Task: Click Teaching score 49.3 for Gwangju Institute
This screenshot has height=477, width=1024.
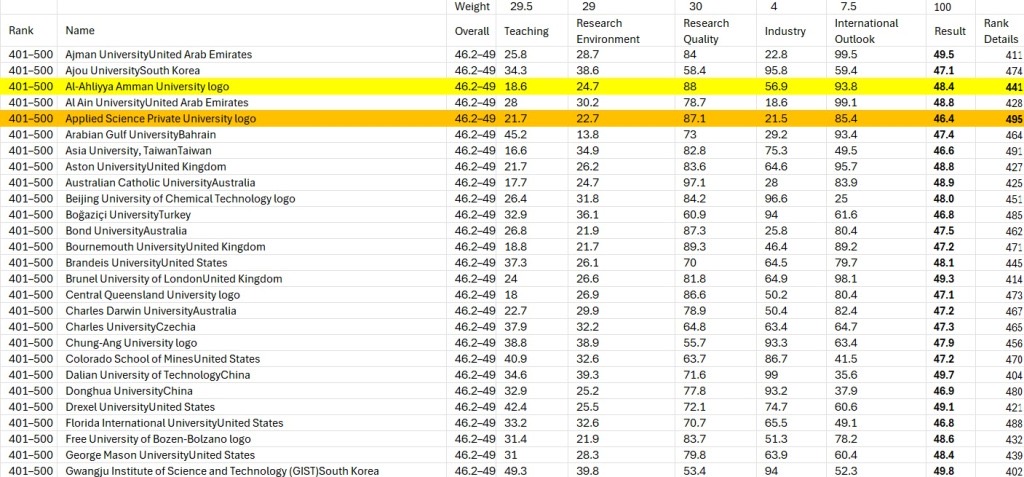Action: tap(516, 471)
